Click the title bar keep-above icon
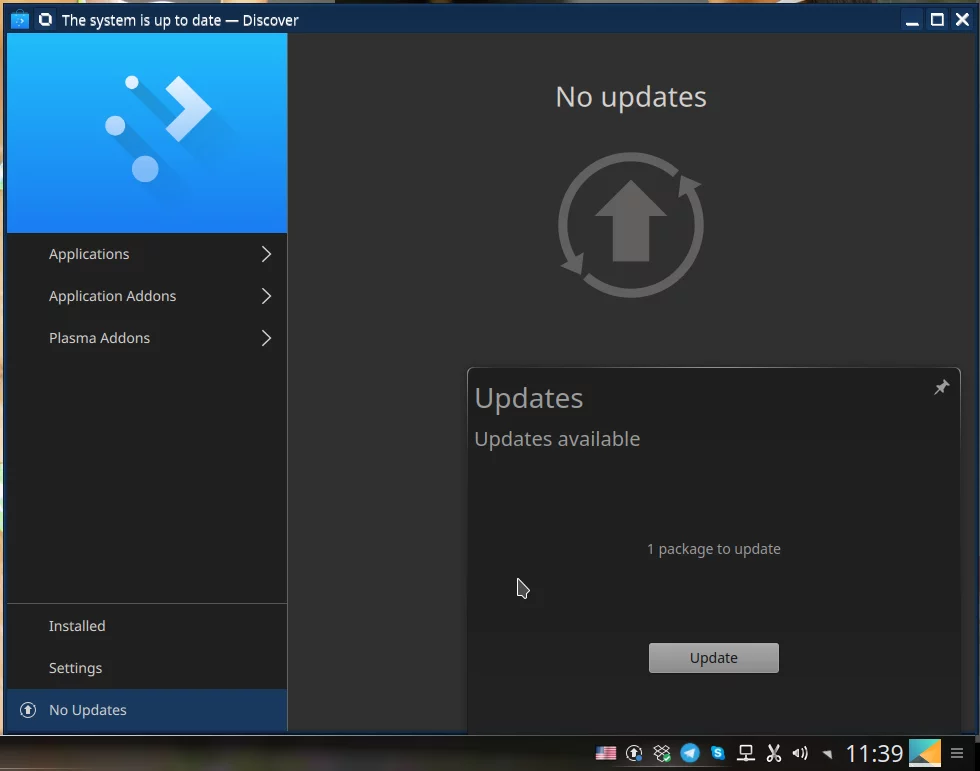 click(x=45, y=20)
